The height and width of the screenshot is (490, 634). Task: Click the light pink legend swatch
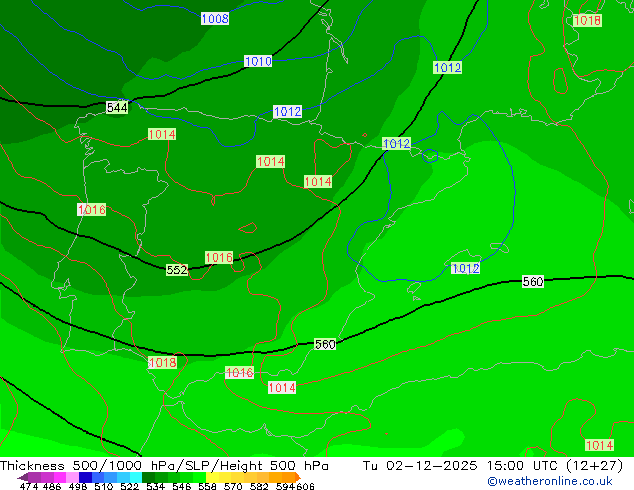tap(72, 477)
